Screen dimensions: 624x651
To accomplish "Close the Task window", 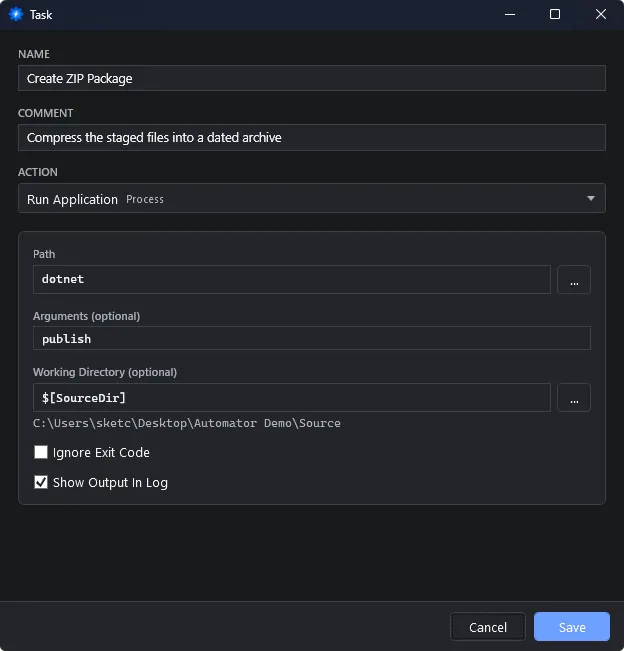I will 600,15.
